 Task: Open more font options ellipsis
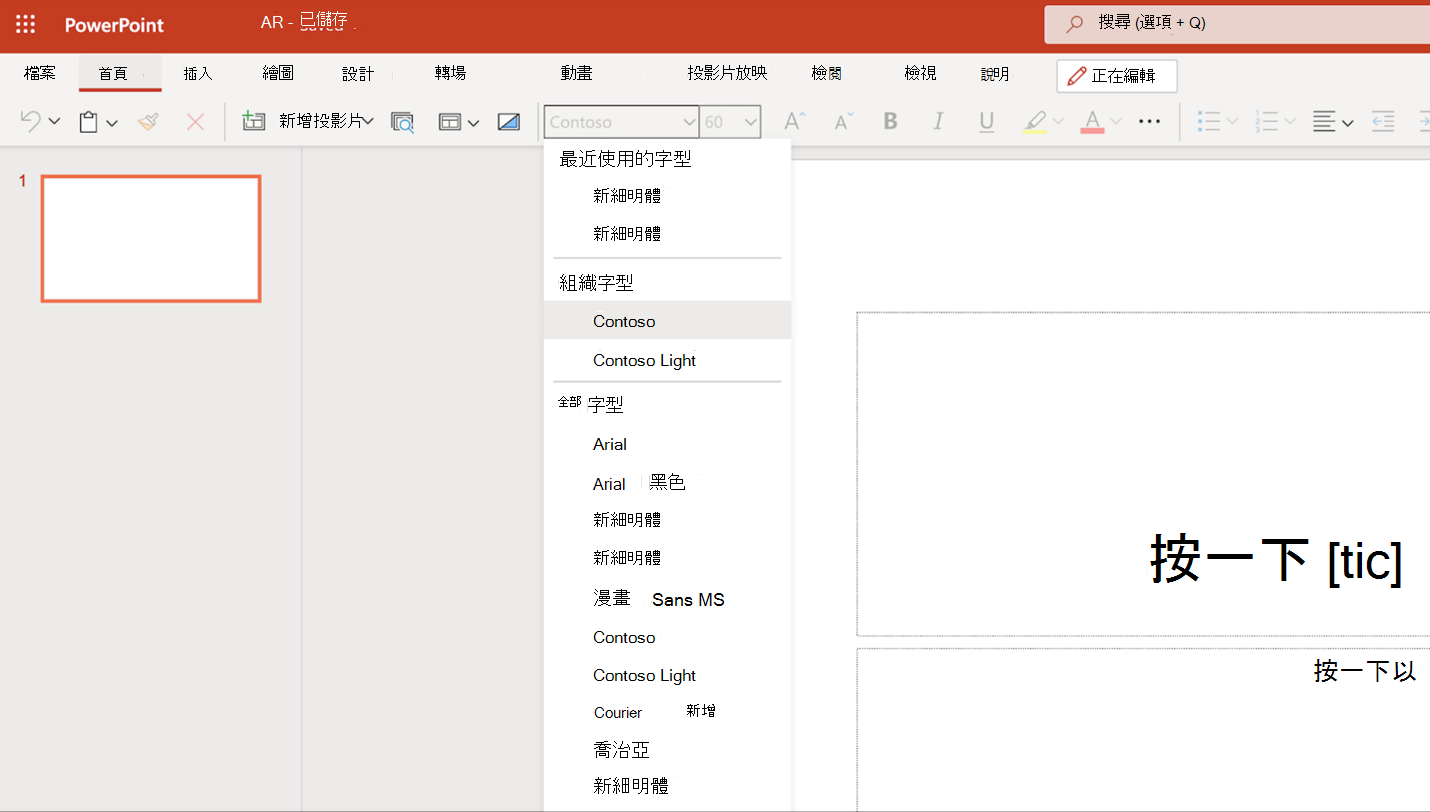click(x=1150, y=122)
